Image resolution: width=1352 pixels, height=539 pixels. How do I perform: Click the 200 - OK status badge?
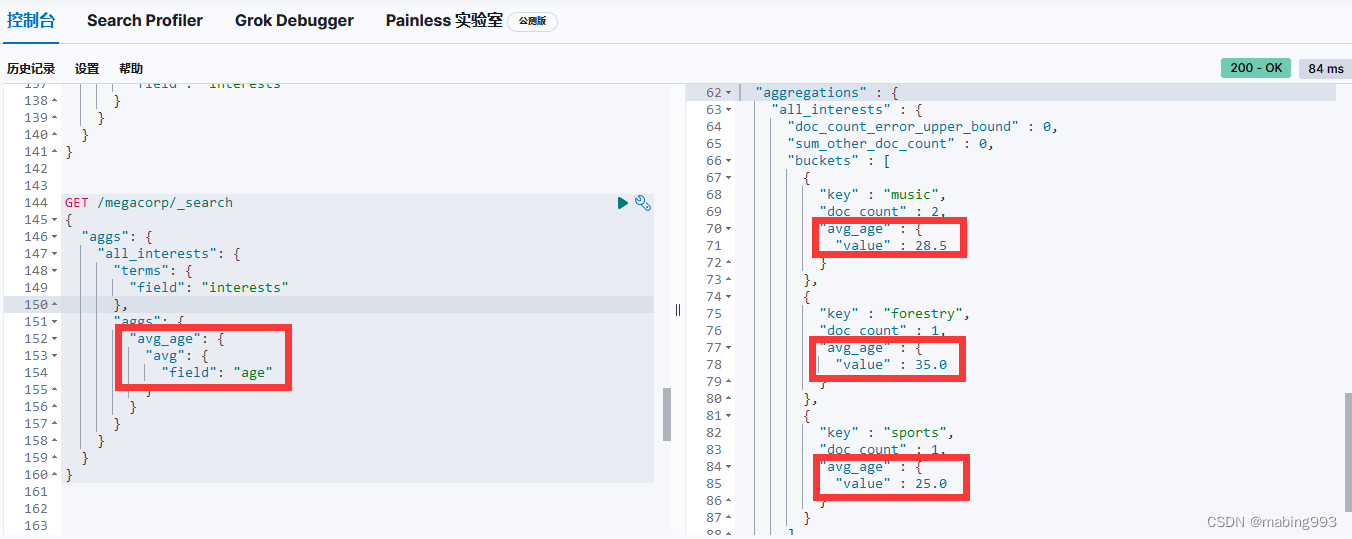tap(1256, 68)
